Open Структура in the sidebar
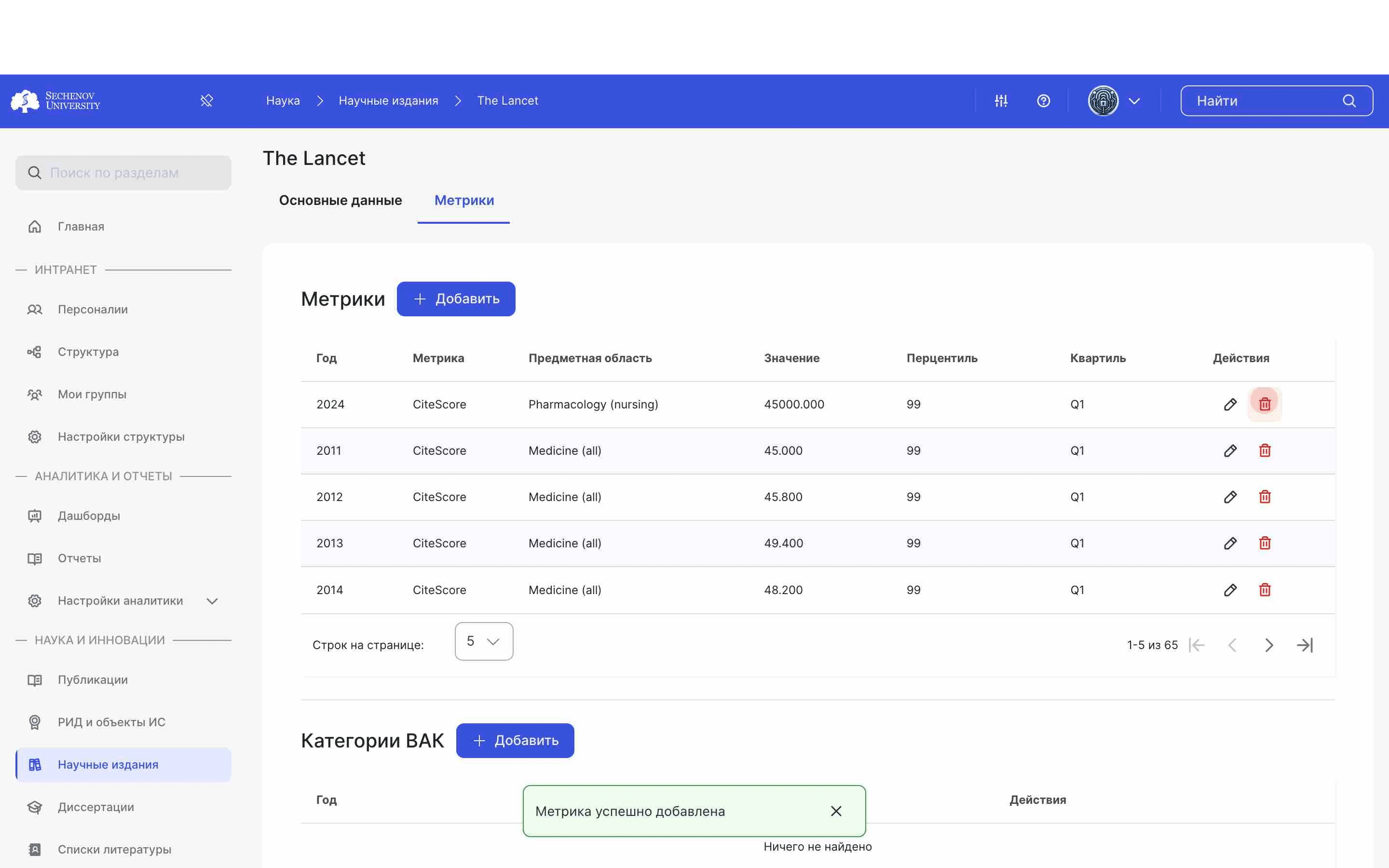The width and height of the screenshot is (1389, 868). tap(123, 352)
